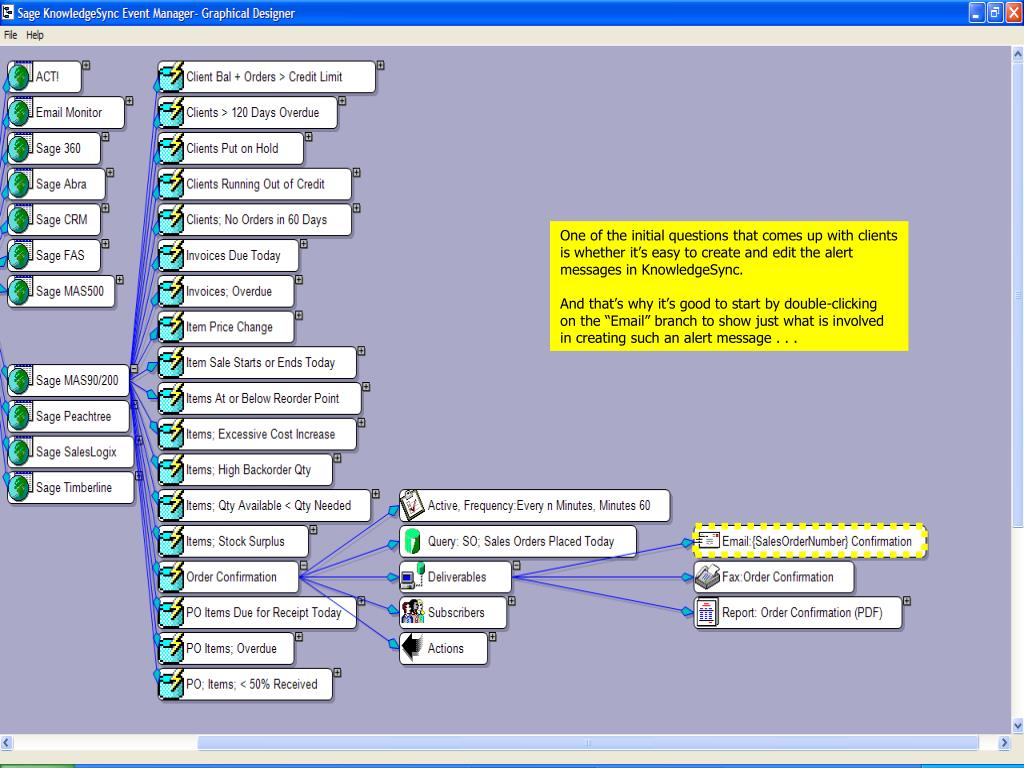Select the Sage Abra application node
Image resolution: width=1024 pixels, height=768 pixels.
coord(56,184)
